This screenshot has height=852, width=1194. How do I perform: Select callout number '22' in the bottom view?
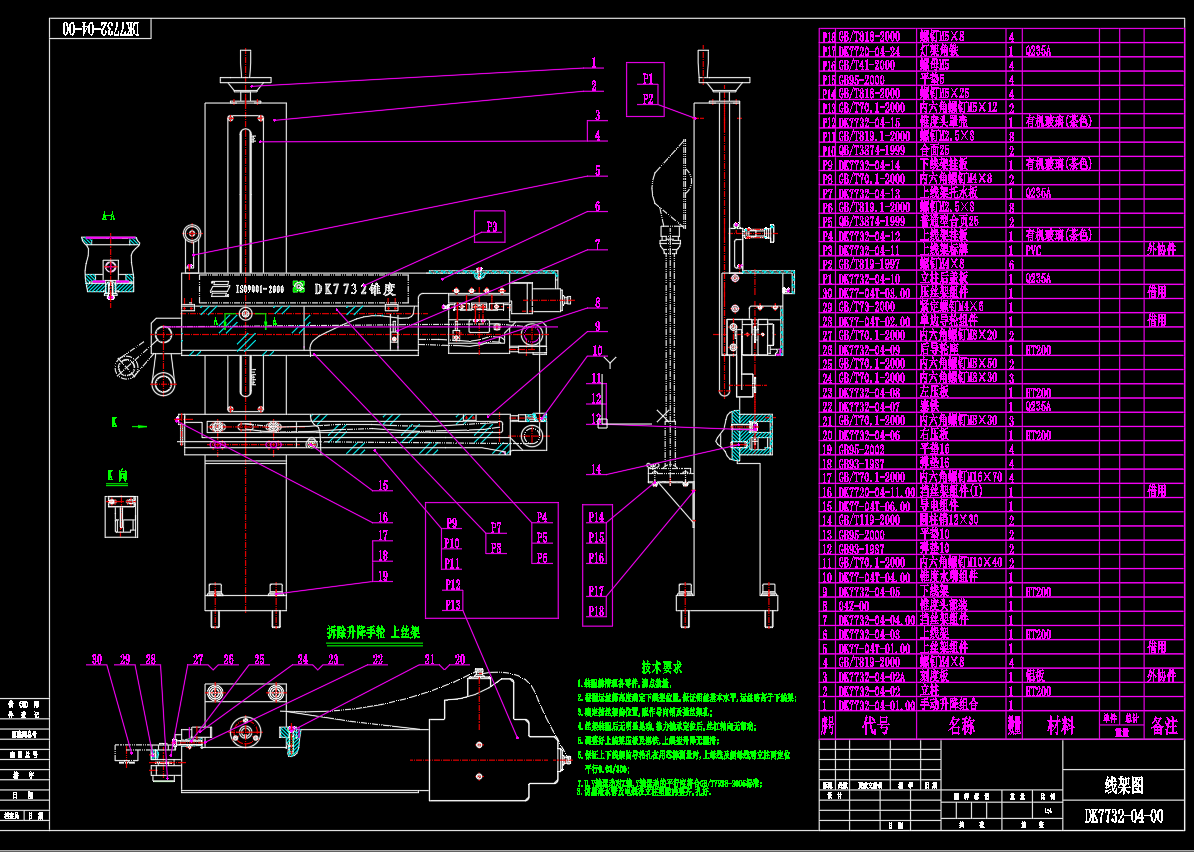click(378, 660)
